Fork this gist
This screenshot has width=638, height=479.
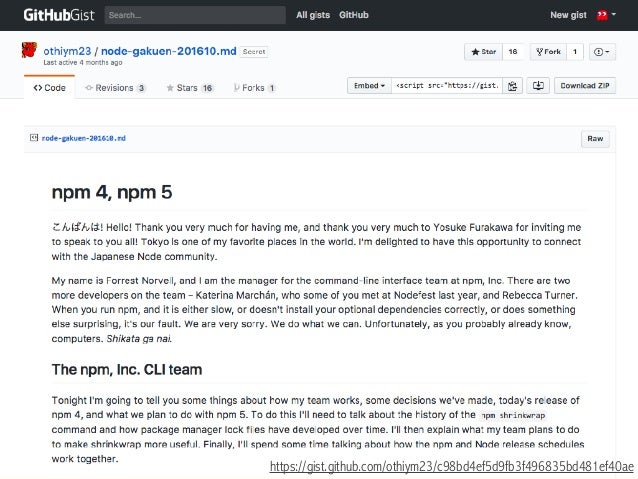point(548,52)
